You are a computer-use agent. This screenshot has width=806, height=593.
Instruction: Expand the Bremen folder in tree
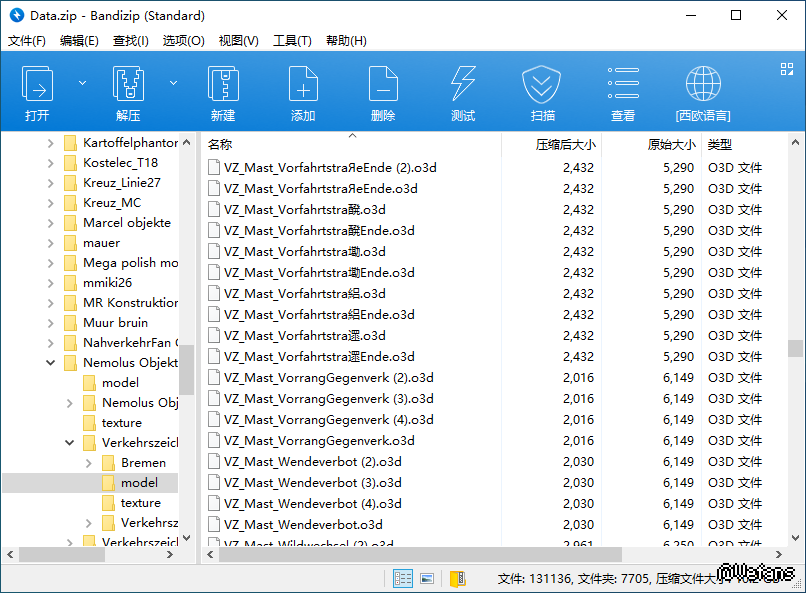click(x=89, y=463)
